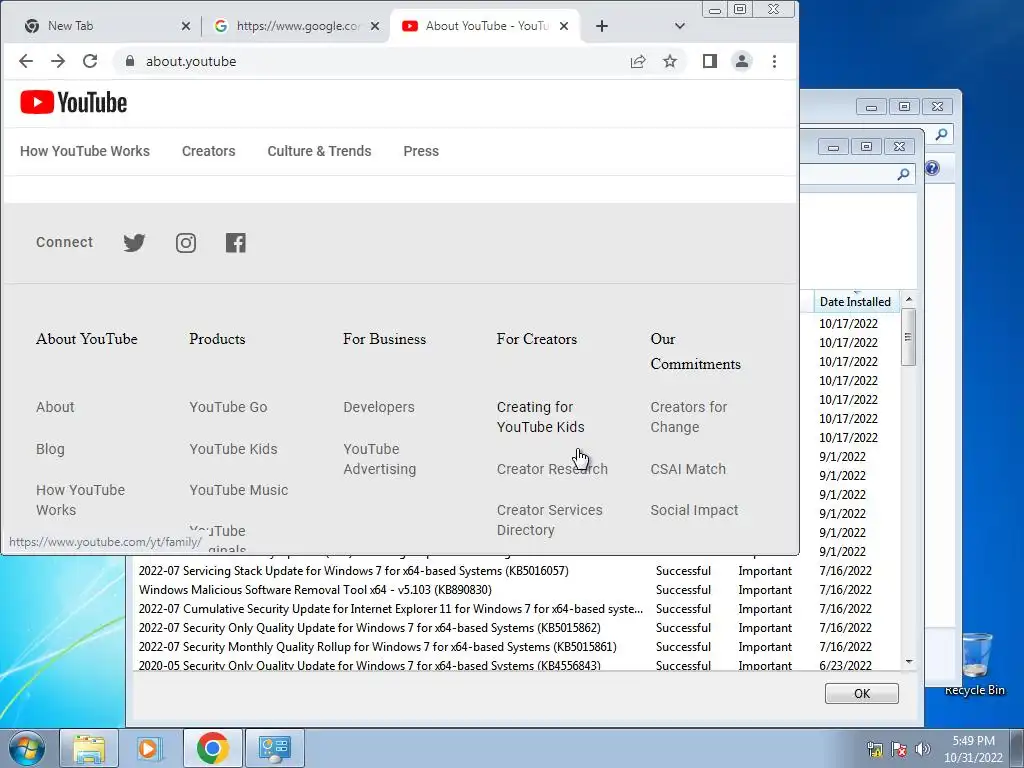Open Windows Explorer from taskbar
This screenshot has height=768, width=1024.
pyautogui.click(x=89, y=748)
